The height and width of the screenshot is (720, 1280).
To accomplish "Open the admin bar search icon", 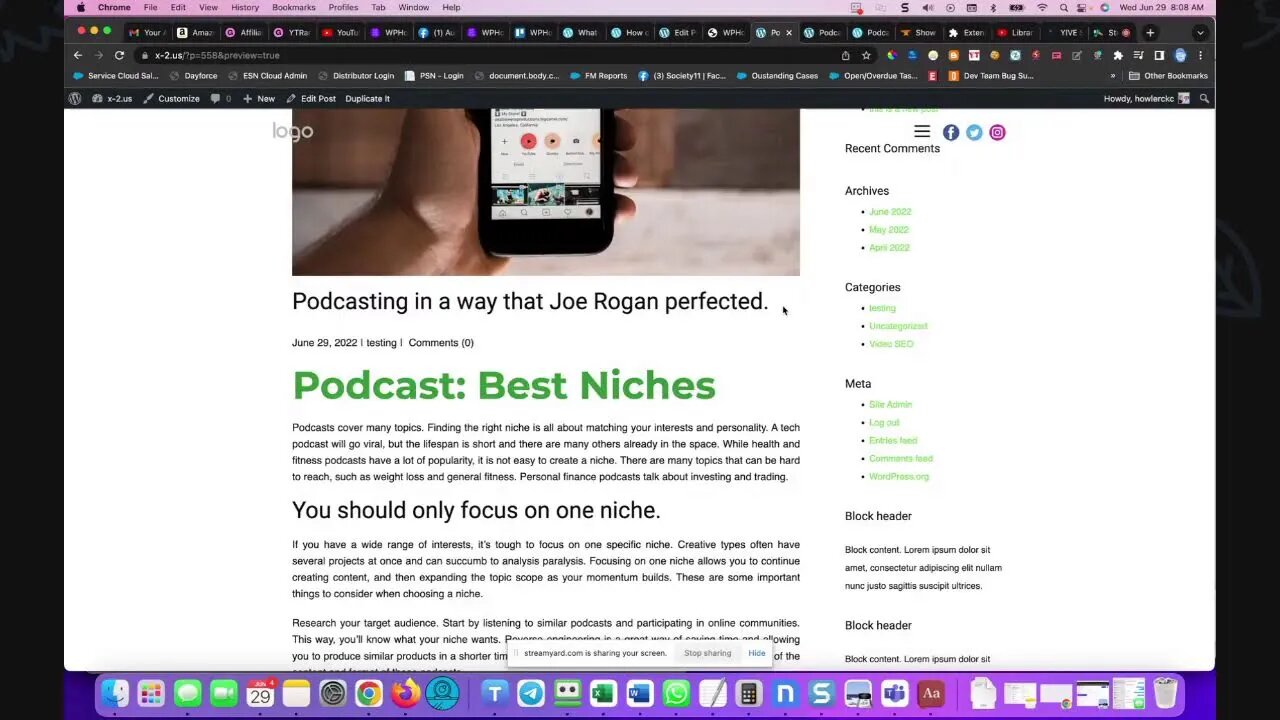I will [x=1204, y=98].
